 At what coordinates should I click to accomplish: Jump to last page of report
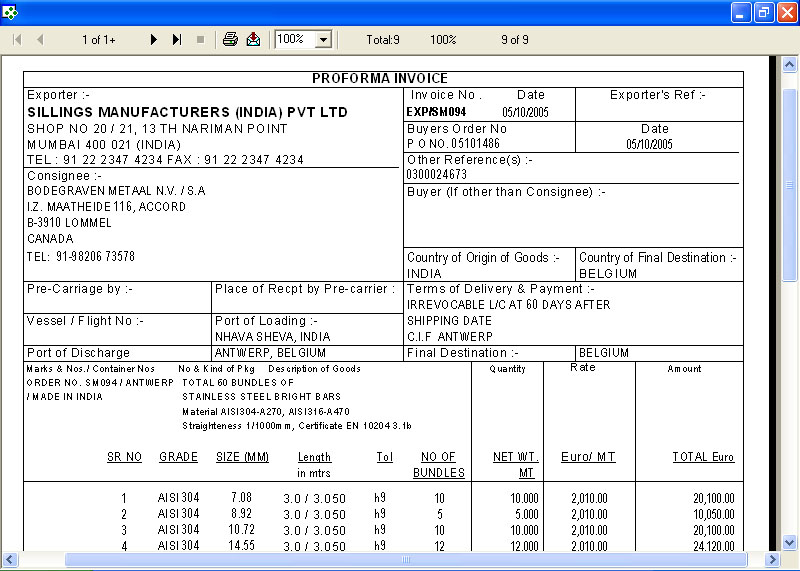[x=177, y=40]
